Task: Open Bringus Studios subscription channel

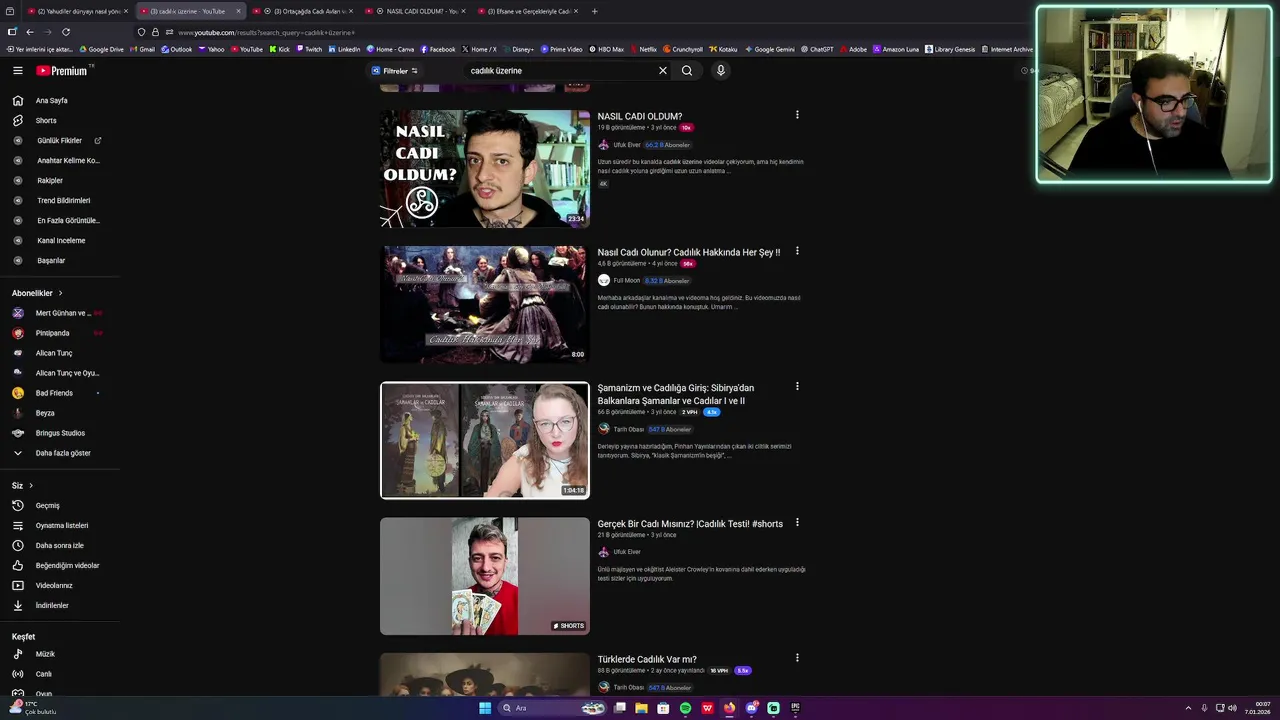Action: pyautogui.click(x=58, y=433)
